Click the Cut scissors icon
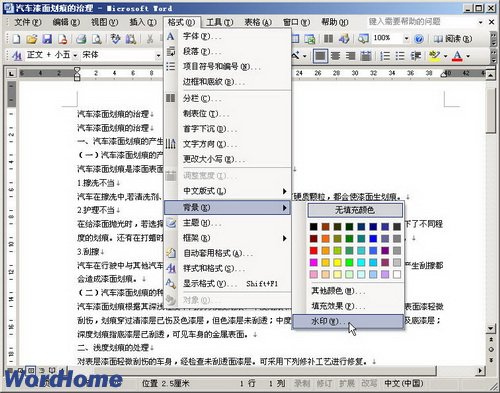Image resolution: width=500 pixels, height=393 pixels. click(x=150, y=39)
